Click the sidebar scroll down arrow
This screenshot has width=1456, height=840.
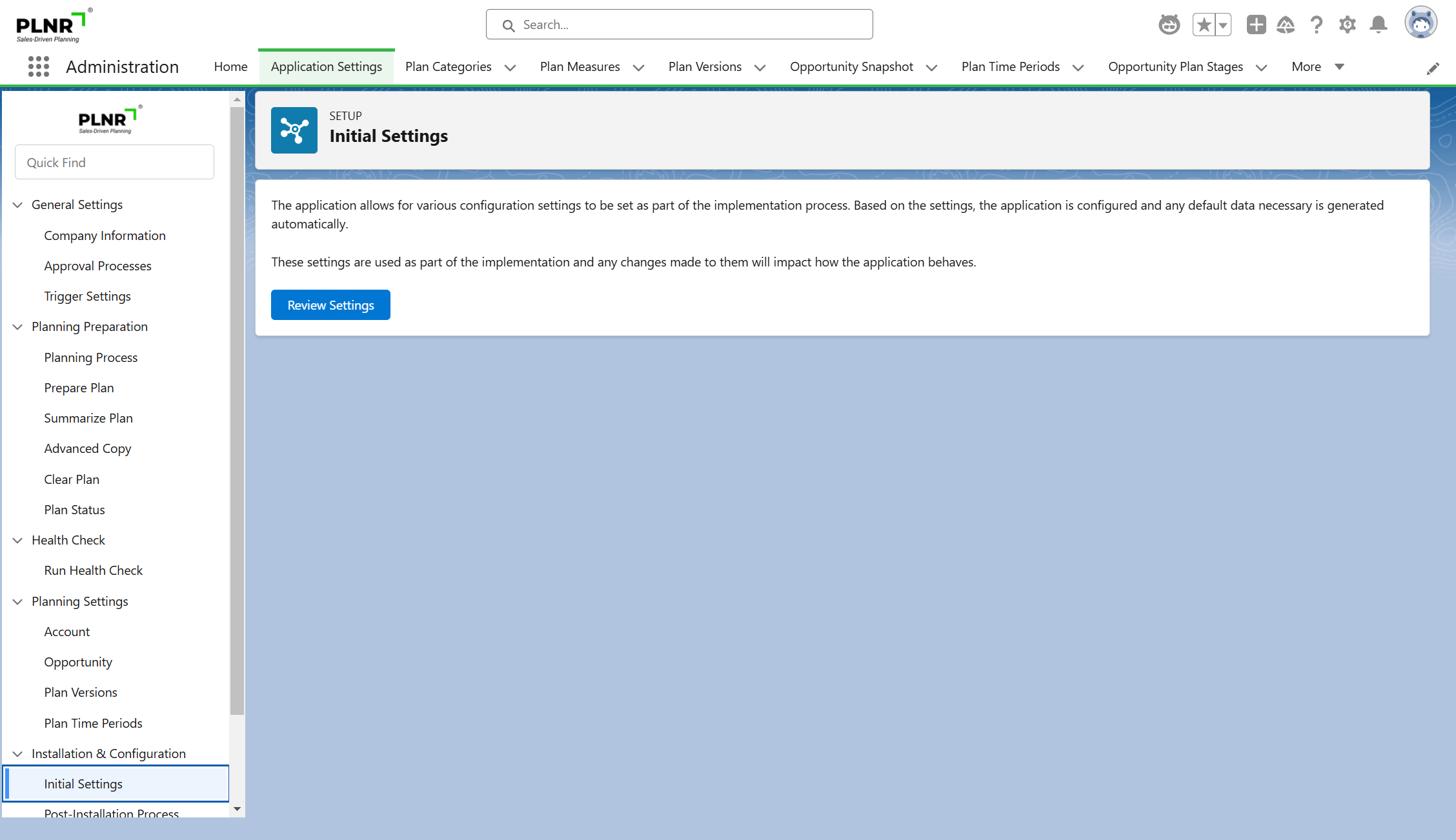(x=237, y=808)
